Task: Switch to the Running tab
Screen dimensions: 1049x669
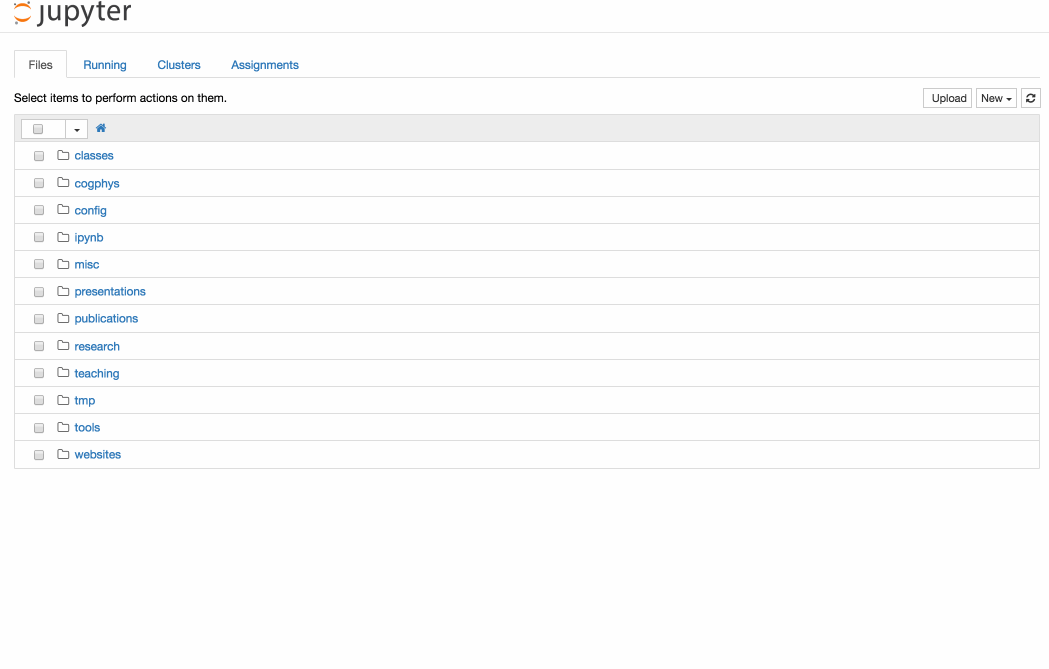Action: [104, 65]
